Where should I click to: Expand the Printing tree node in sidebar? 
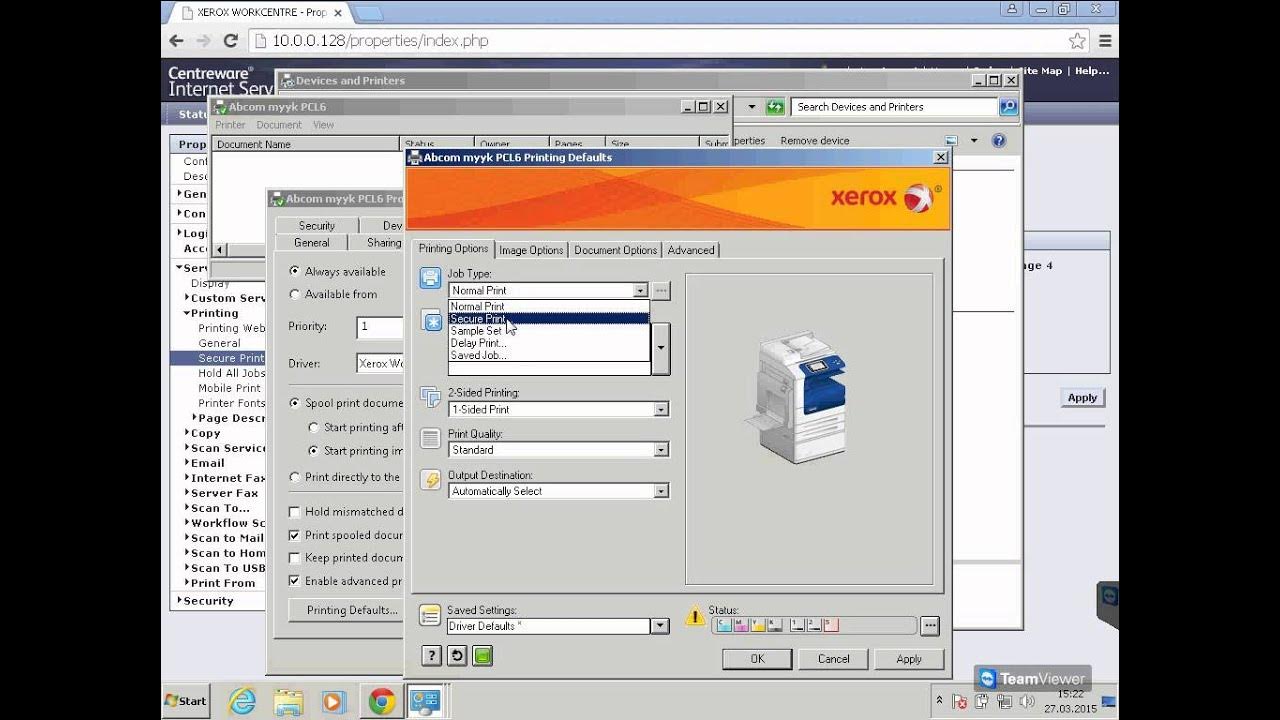187,313
